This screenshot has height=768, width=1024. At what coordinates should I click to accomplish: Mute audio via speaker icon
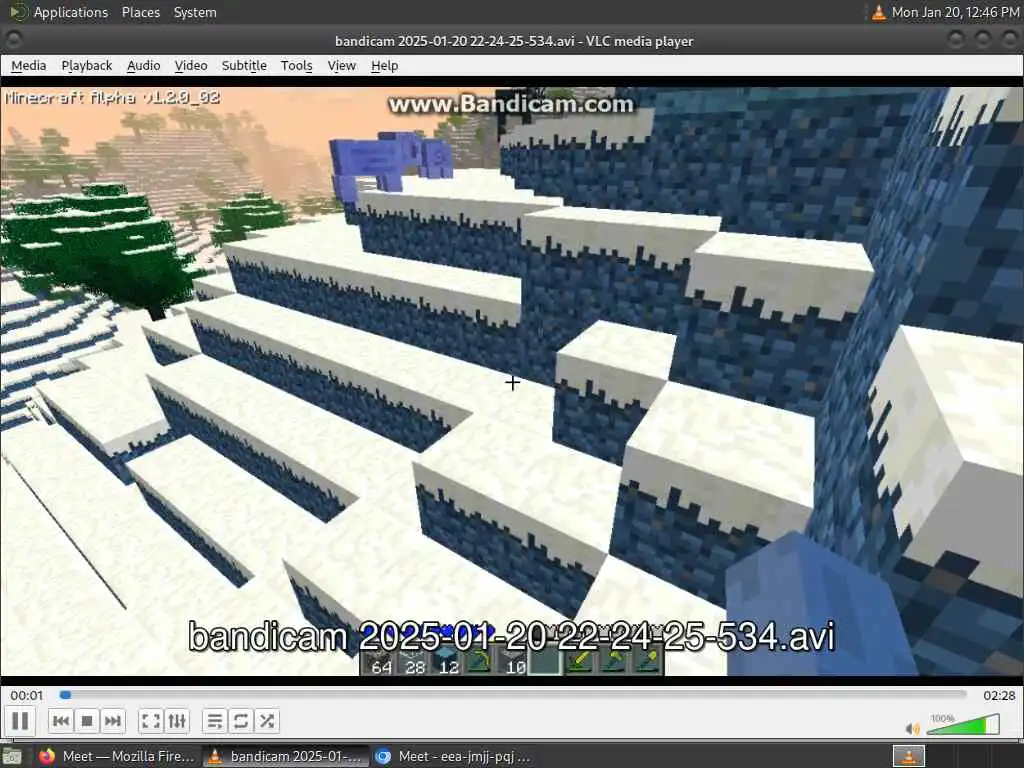[912, 728]
